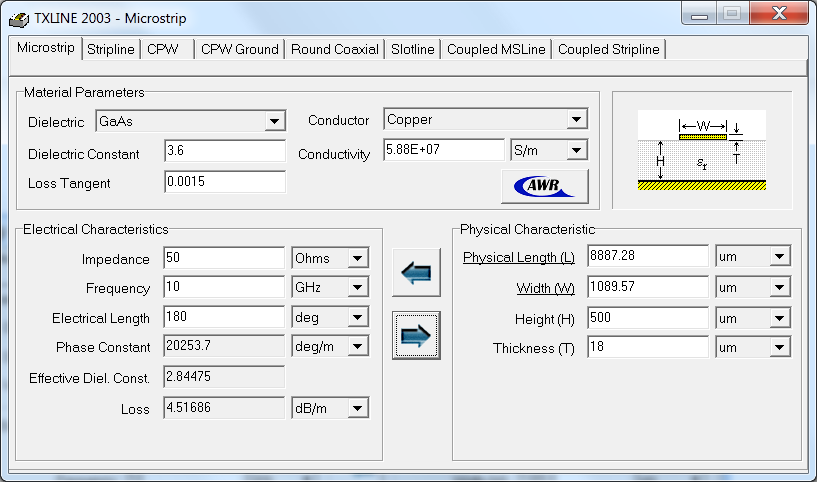Click the microstrip cross-section diagram
Image resolution: width=817 pixels, height=482 pixels.
pos(702,150)
